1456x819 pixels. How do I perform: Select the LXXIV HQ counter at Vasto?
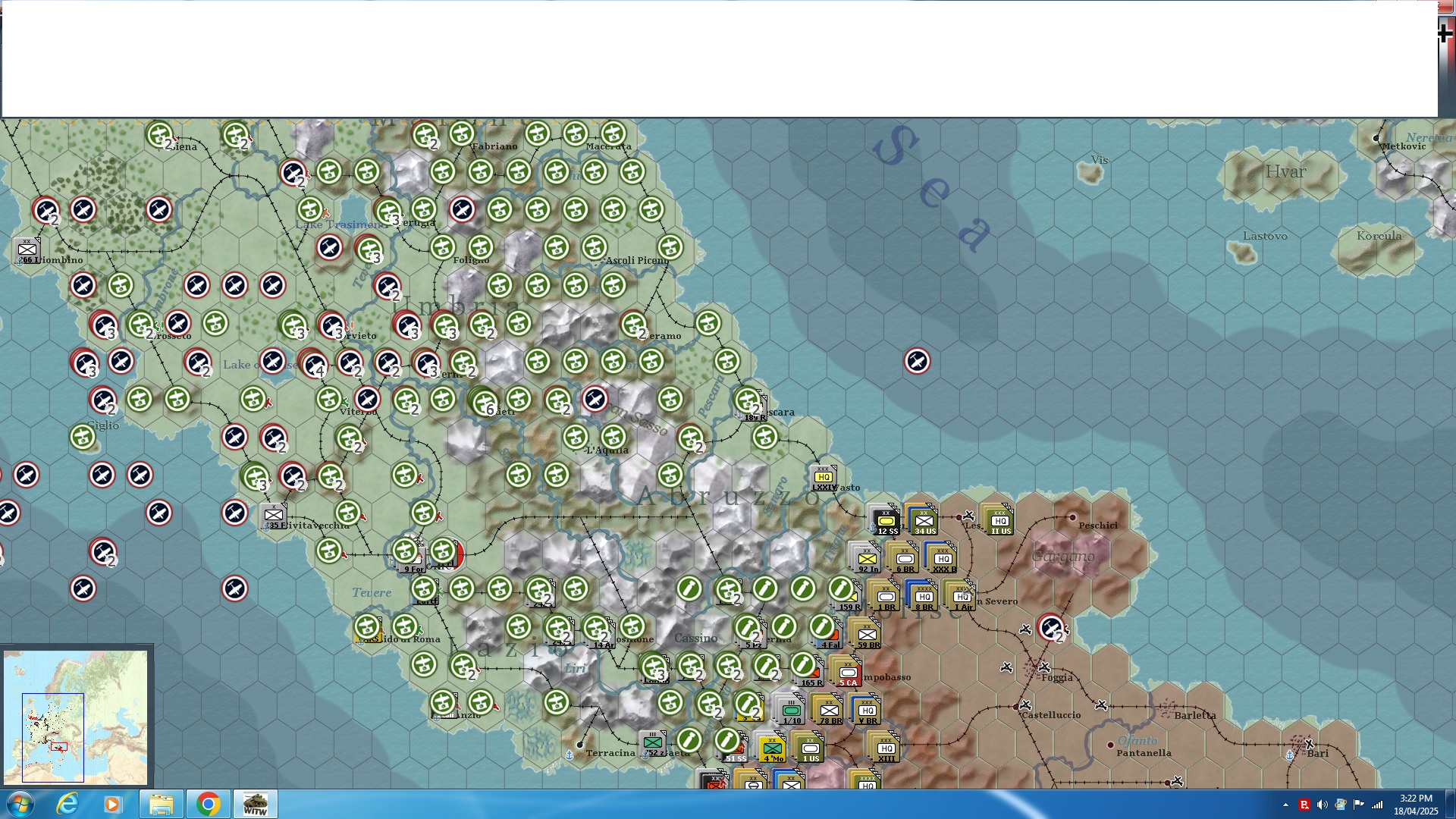coord(824,479)
